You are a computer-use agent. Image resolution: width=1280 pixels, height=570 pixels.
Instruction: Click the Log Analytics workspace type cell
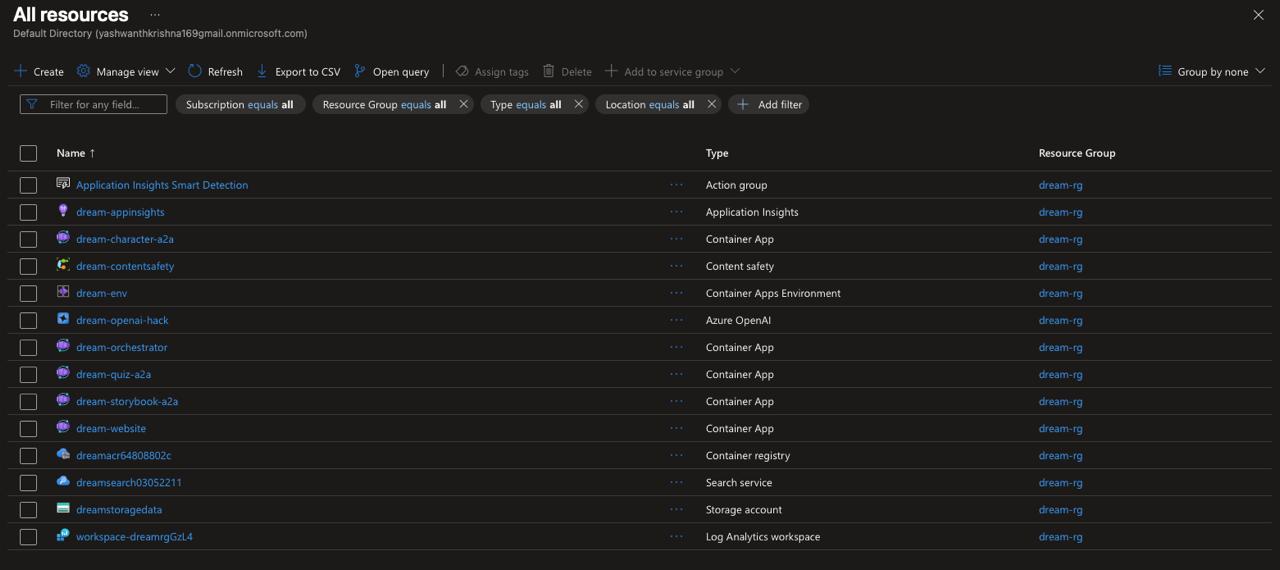(763, 536)
